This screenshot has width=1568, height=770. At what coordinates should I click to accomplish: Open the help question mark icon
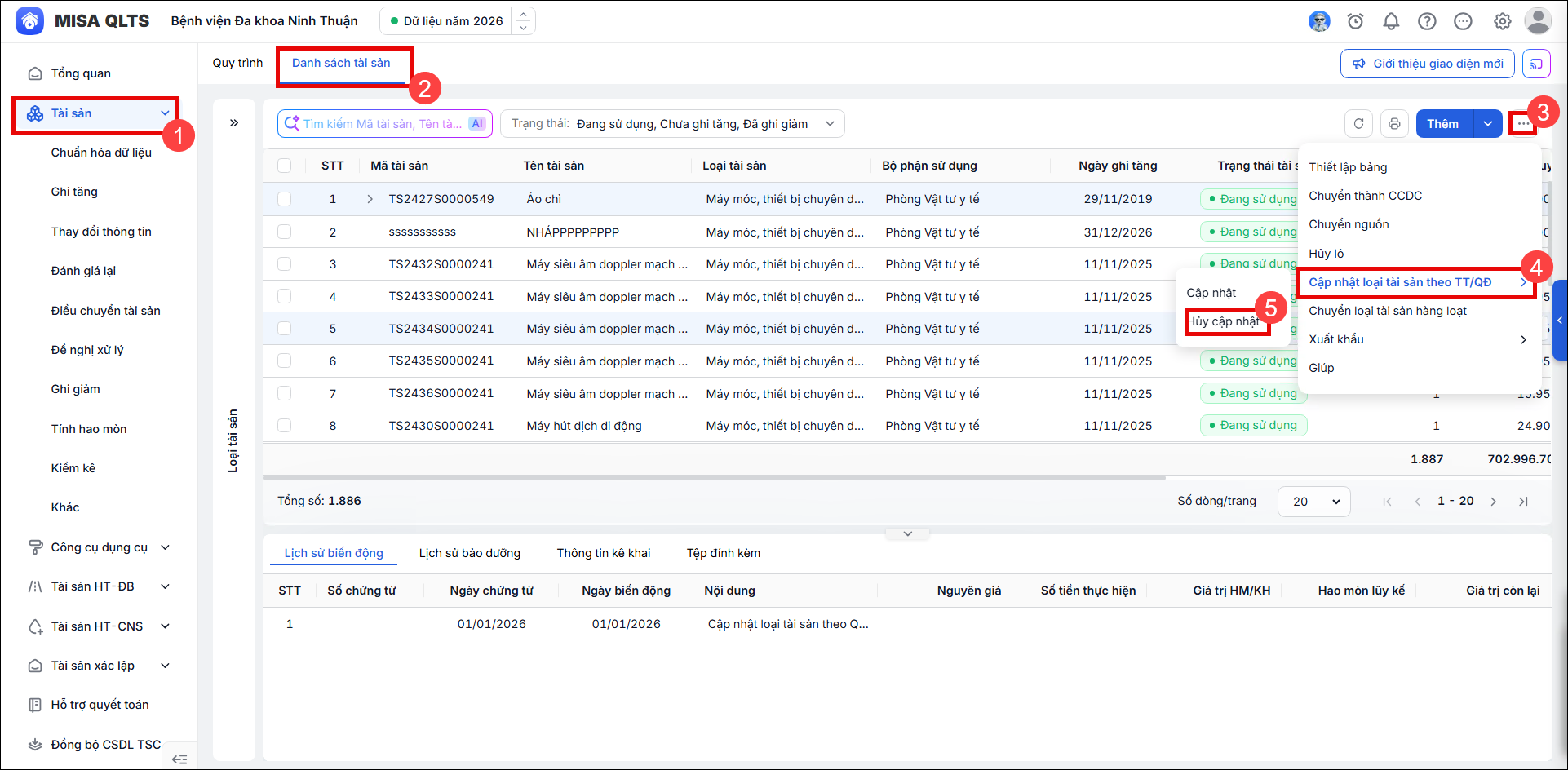click(x=1427, y=21)
